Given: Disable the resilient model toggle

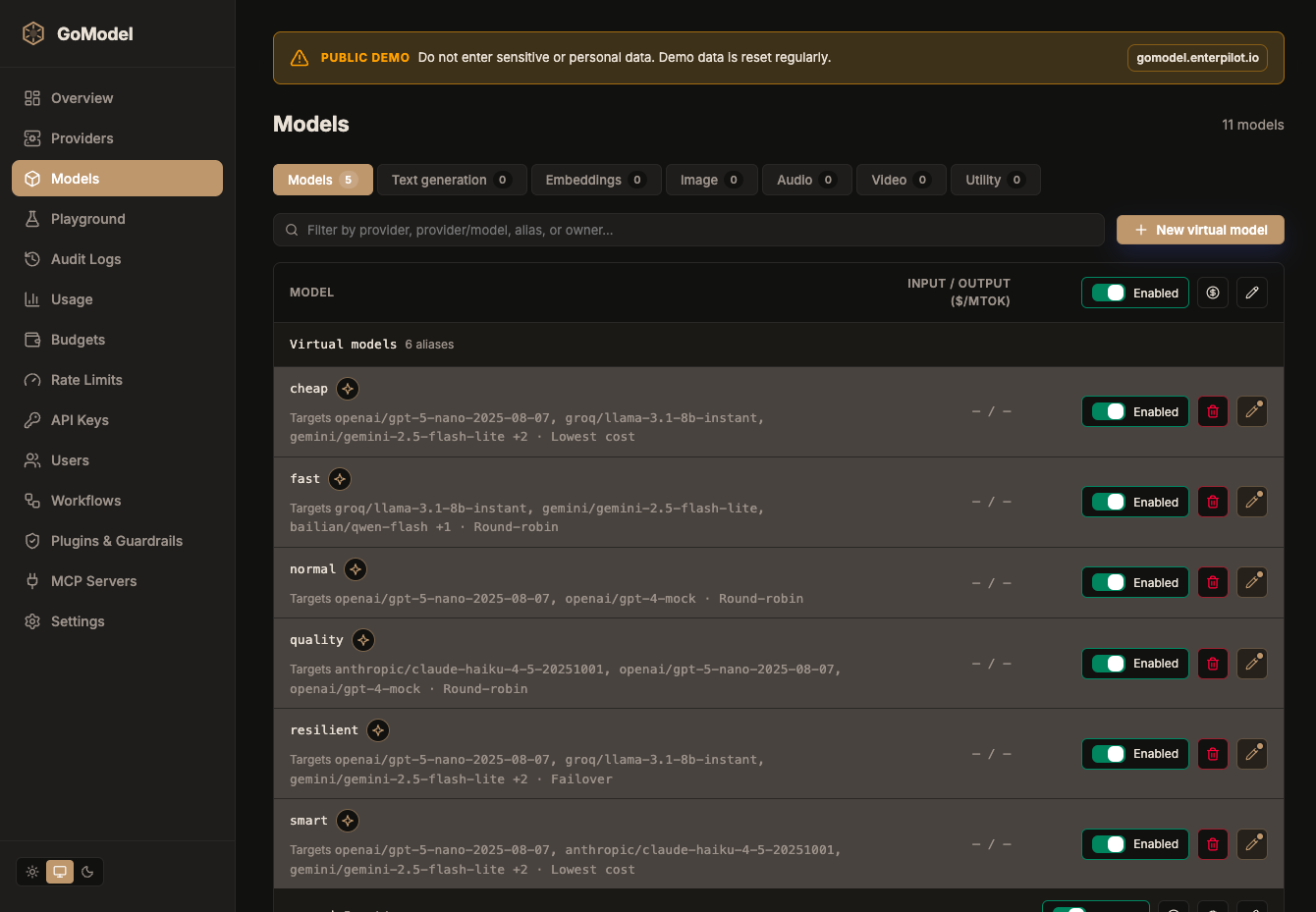Looking at the screenshot, I should click(x=1135, y=754).
